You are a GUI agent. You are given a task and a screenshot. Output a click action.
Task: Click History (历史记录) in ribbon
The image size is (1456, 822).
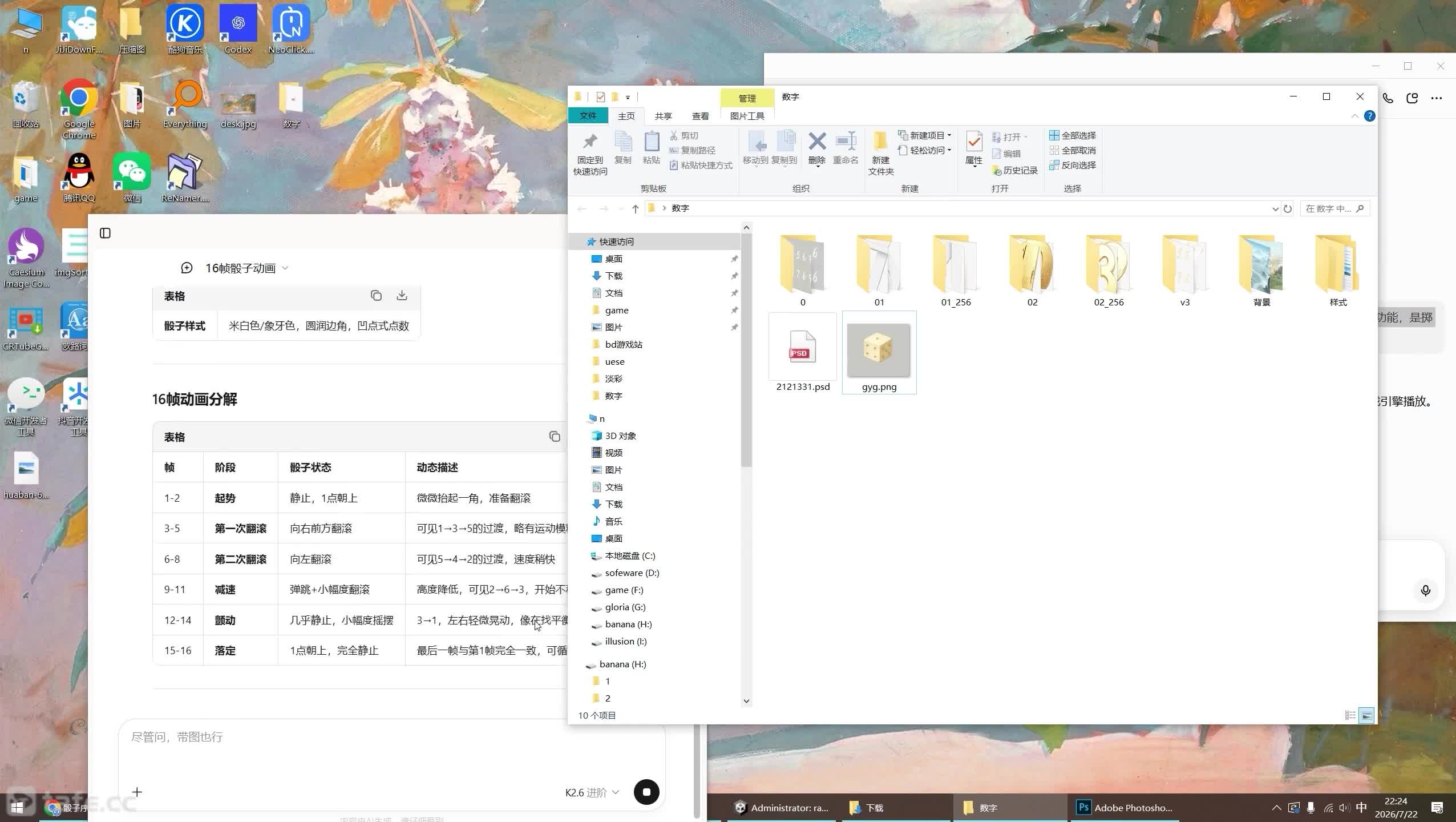[x=1015, y=170]
